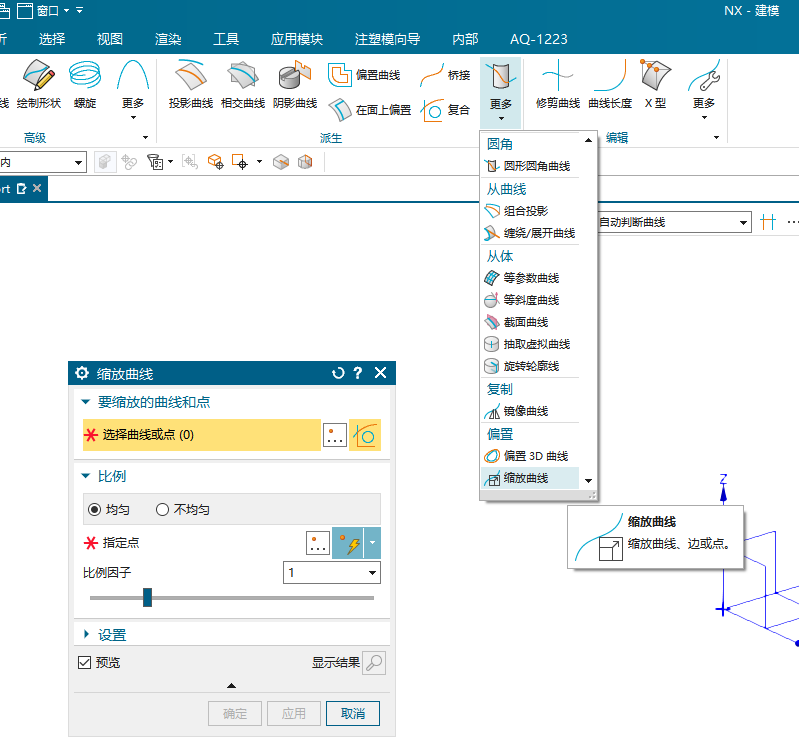Select 镜像曲线 mirror curve entry
799x754 pixels.
tap(530, 411)
